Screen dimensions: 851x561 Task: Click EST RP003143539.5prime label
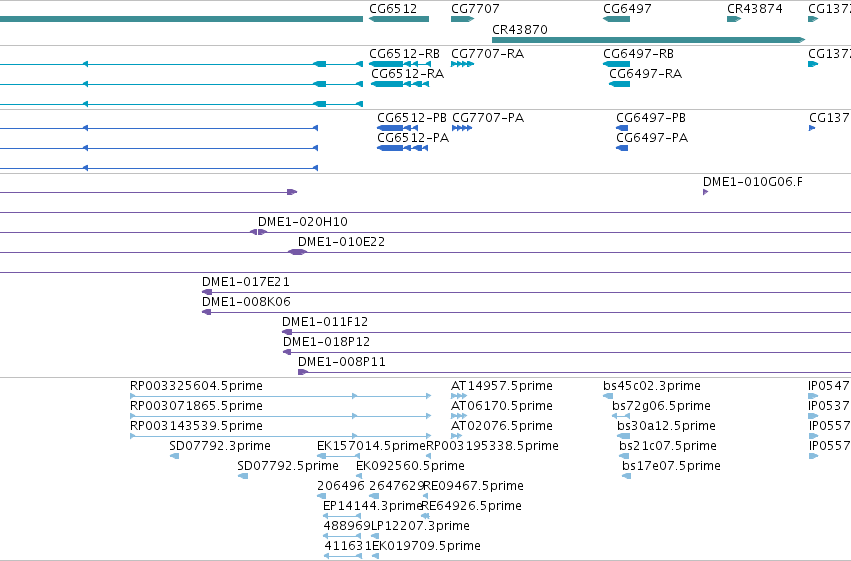tap(196, 426)
